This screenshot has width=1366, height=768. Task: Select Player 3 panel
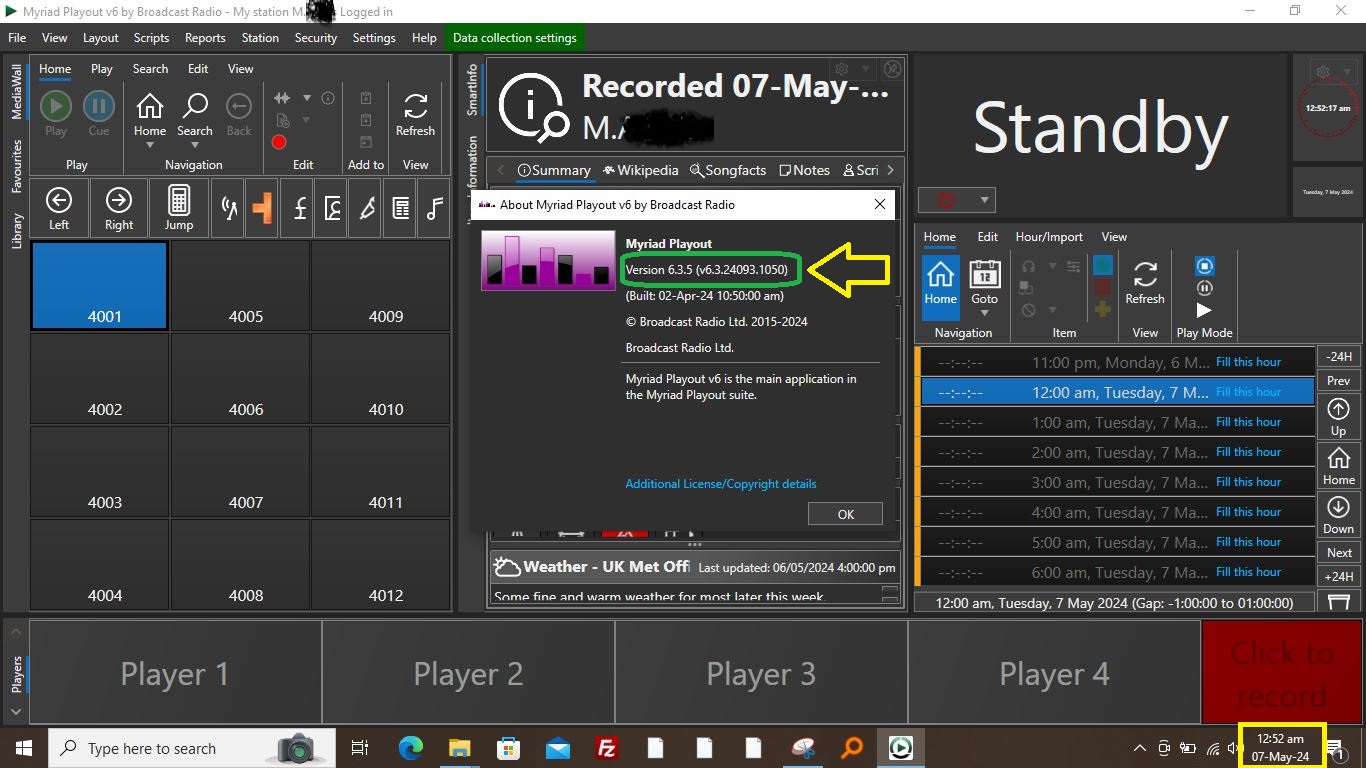(x=761, y=674)
